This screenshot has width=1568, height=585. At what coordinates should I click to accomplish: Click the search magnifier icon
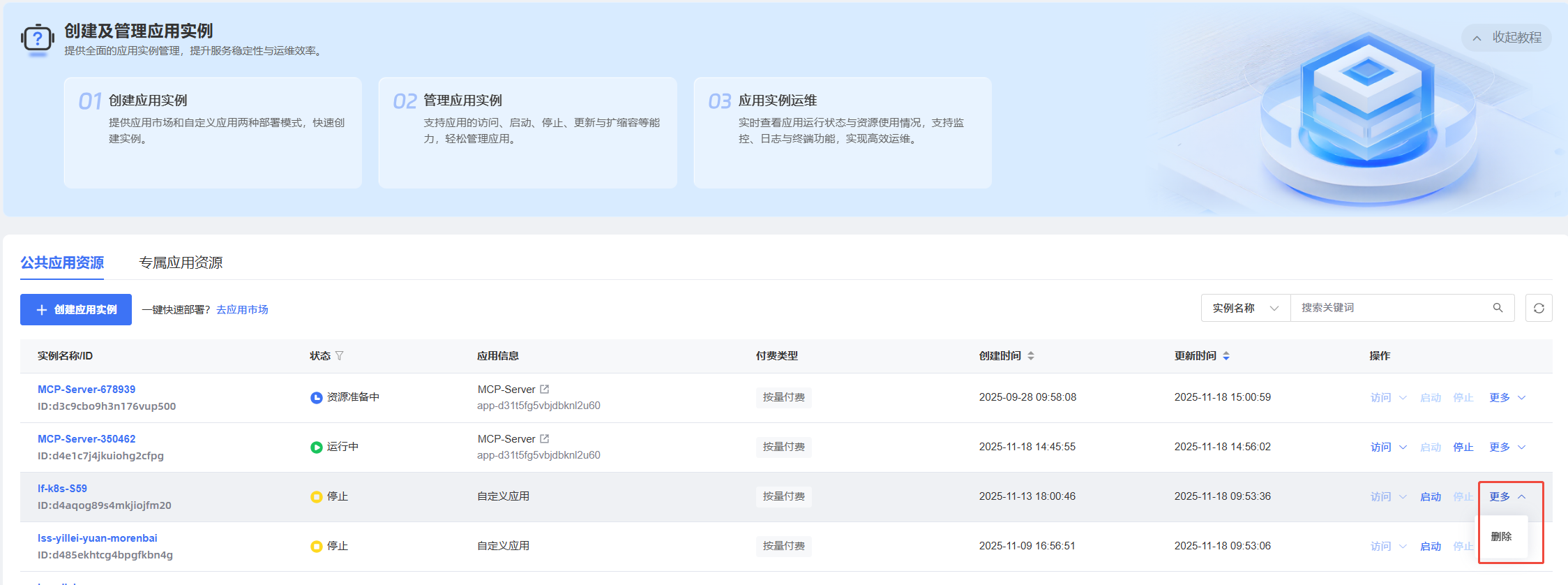1498,308
